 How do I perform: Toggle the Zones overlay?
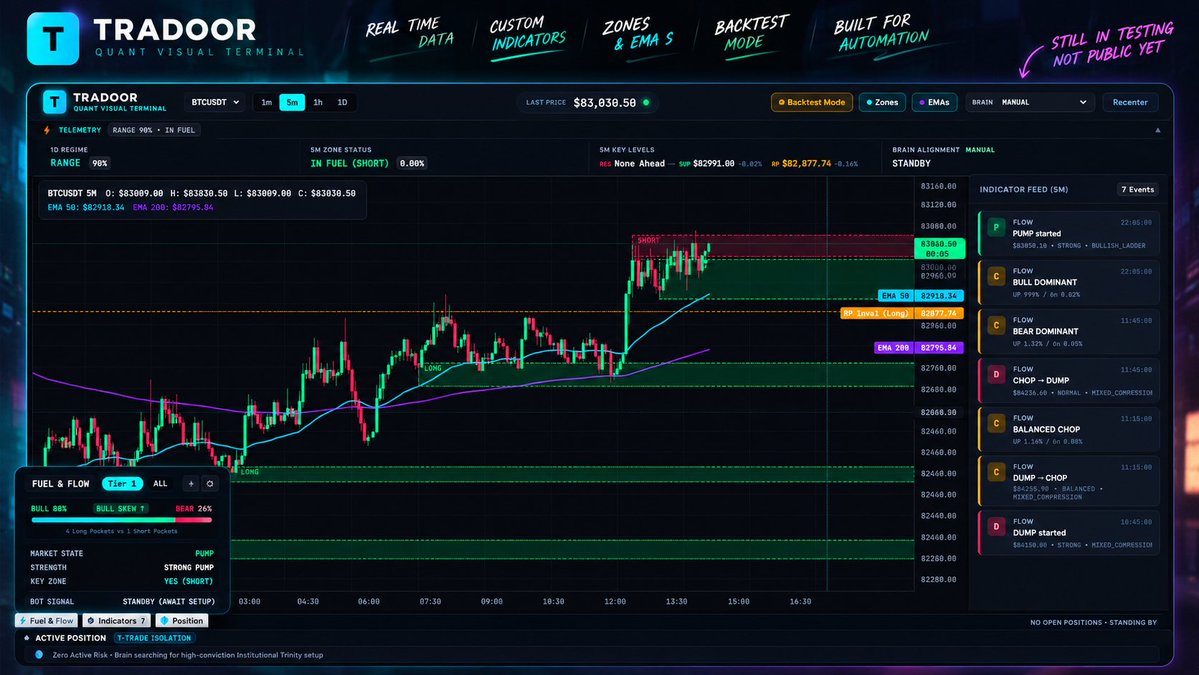pyautogui.click(x=882, y=102)
